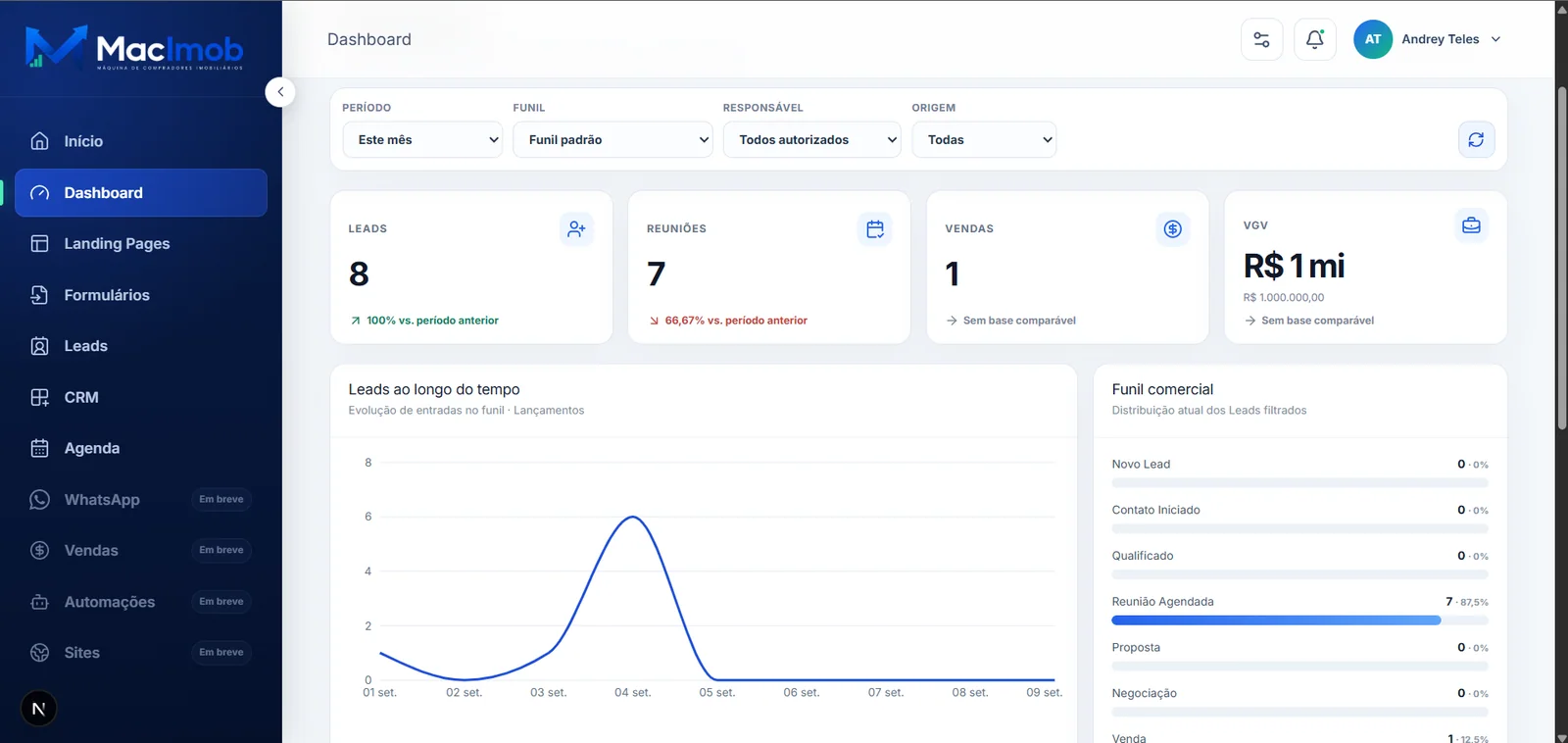Click the Novo Lead progress bar
Viewport: 1568px width, 743px height.
(1299, 483)
